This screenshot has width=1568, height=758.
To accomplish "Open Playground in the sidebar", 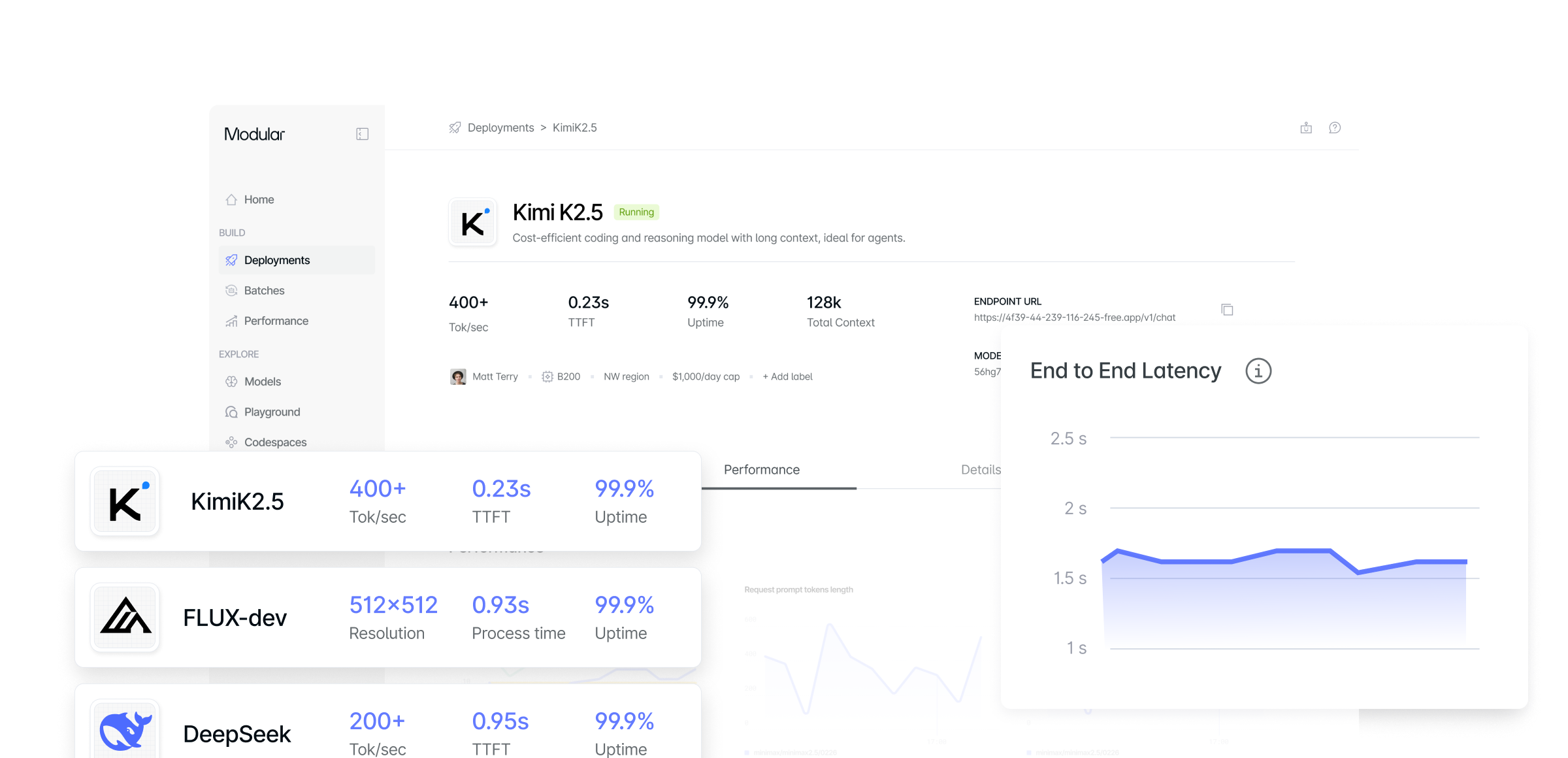I will pos(272,412).
